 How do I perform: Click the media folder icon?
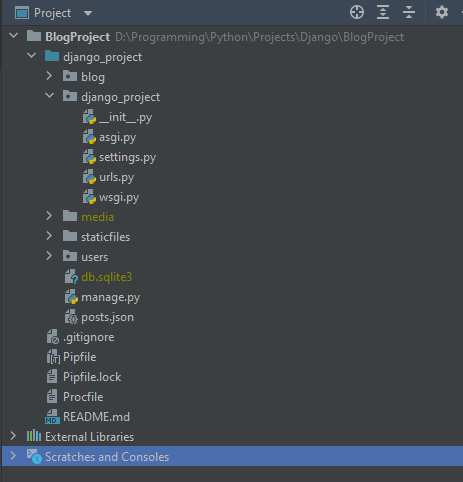(x=70, y=216)
